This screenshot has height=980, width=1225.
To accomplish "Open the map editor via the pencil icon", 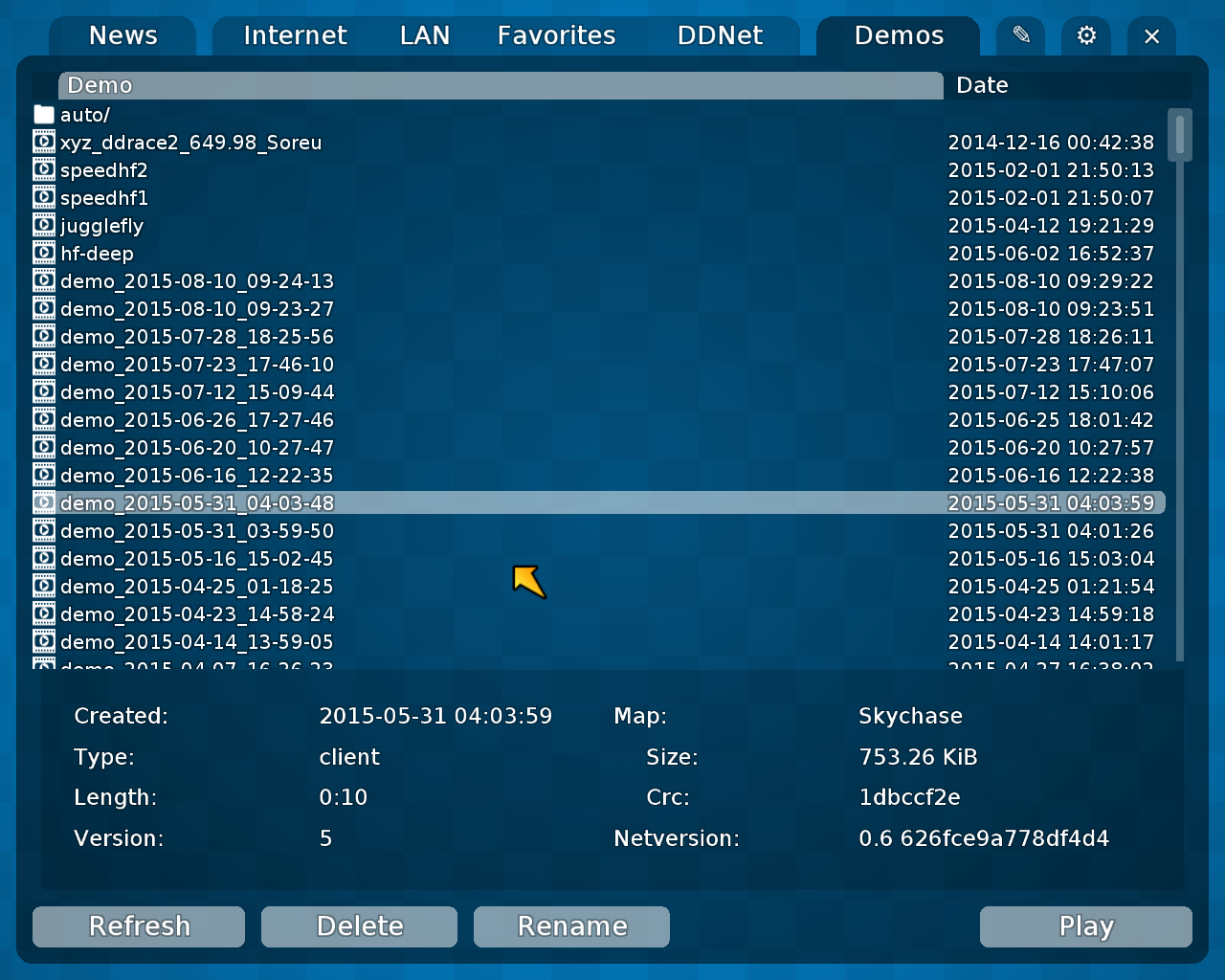I will tap(1020, 35).
